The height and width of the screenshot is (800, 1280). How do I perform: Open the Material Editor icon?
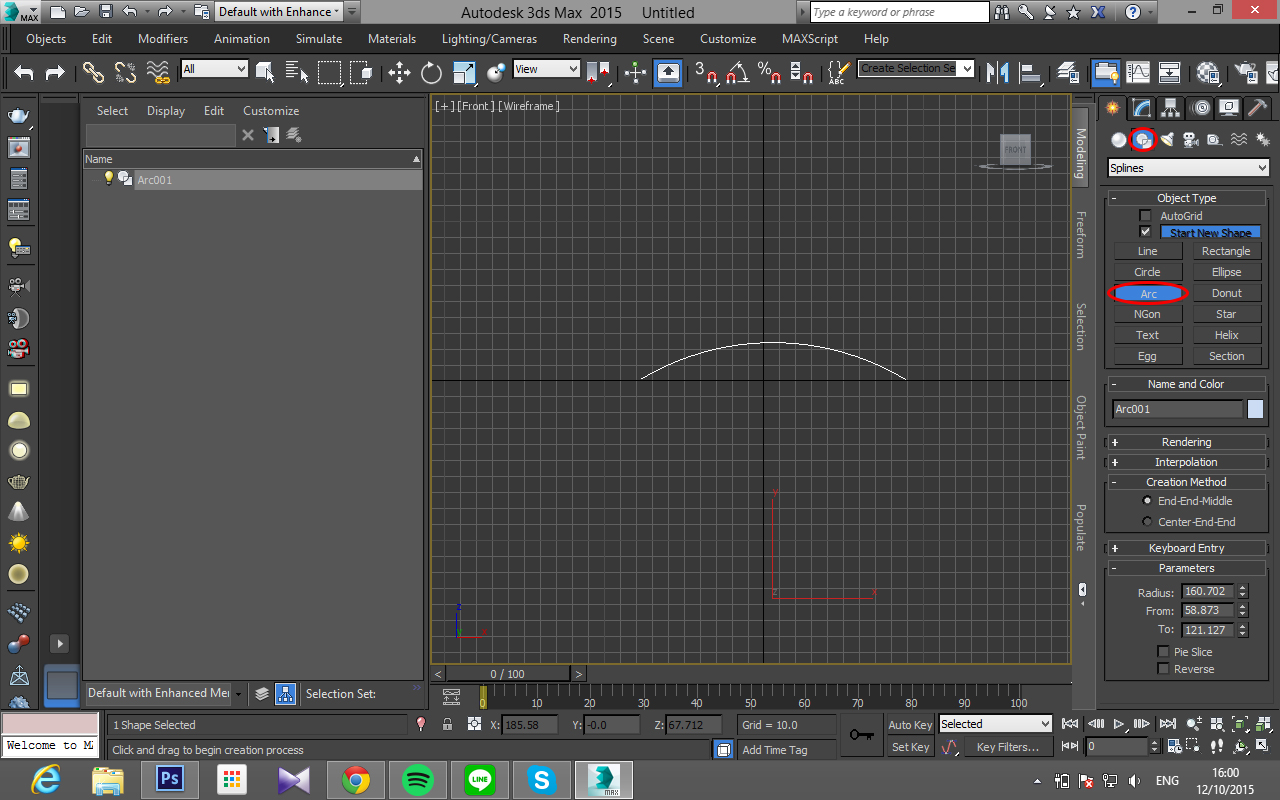point(1208,72)
